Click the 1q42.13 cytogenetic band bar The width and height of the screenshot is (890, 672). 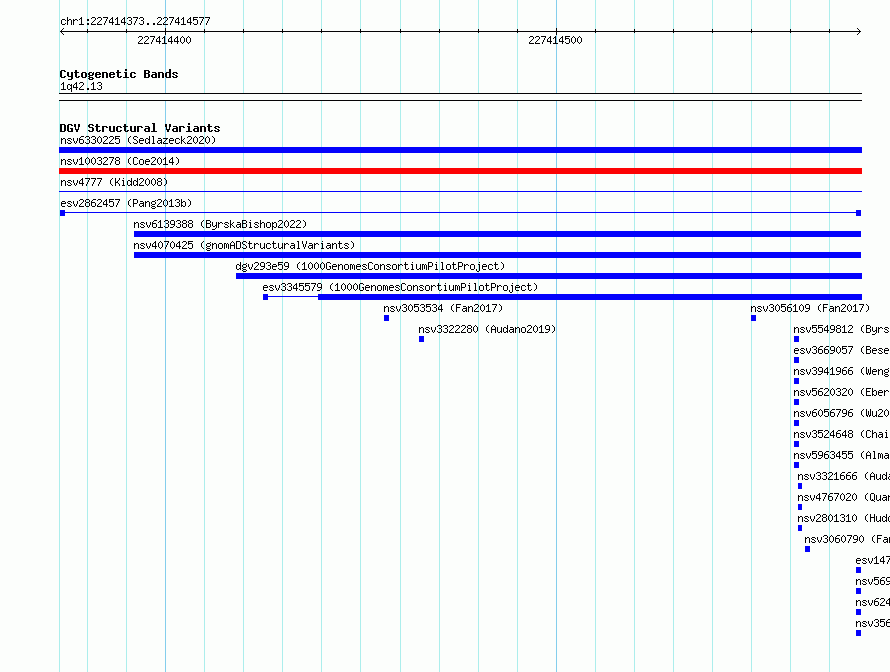tap(460, 97)
